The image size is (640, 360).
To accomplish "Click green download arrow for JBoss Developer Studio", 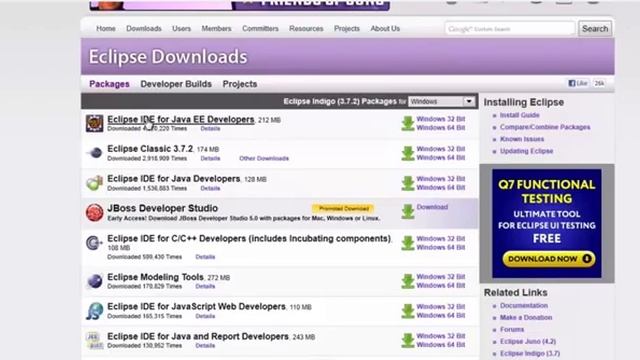I will click(408, 211).
